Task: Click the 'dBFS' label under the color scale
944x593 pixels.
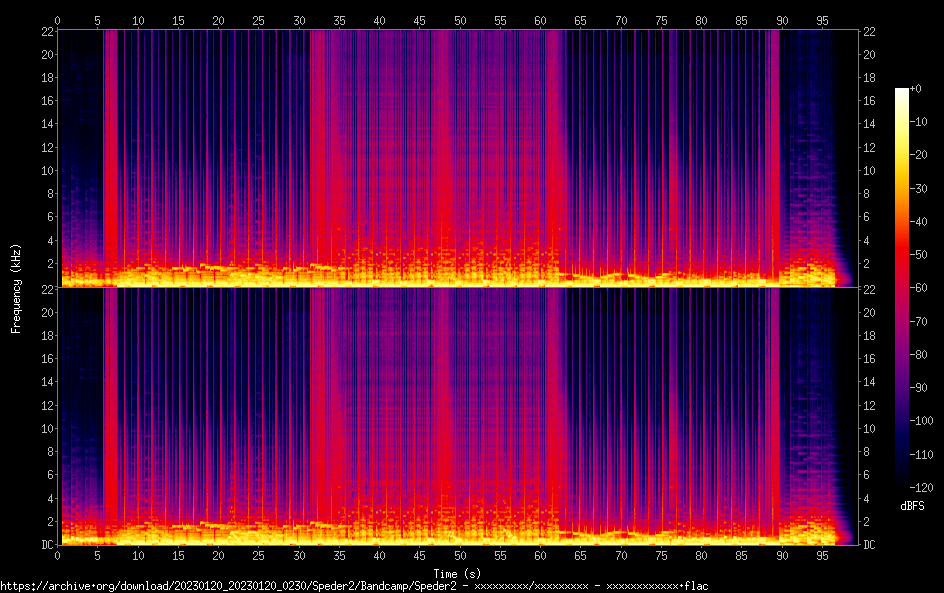Action: point(912,507)
